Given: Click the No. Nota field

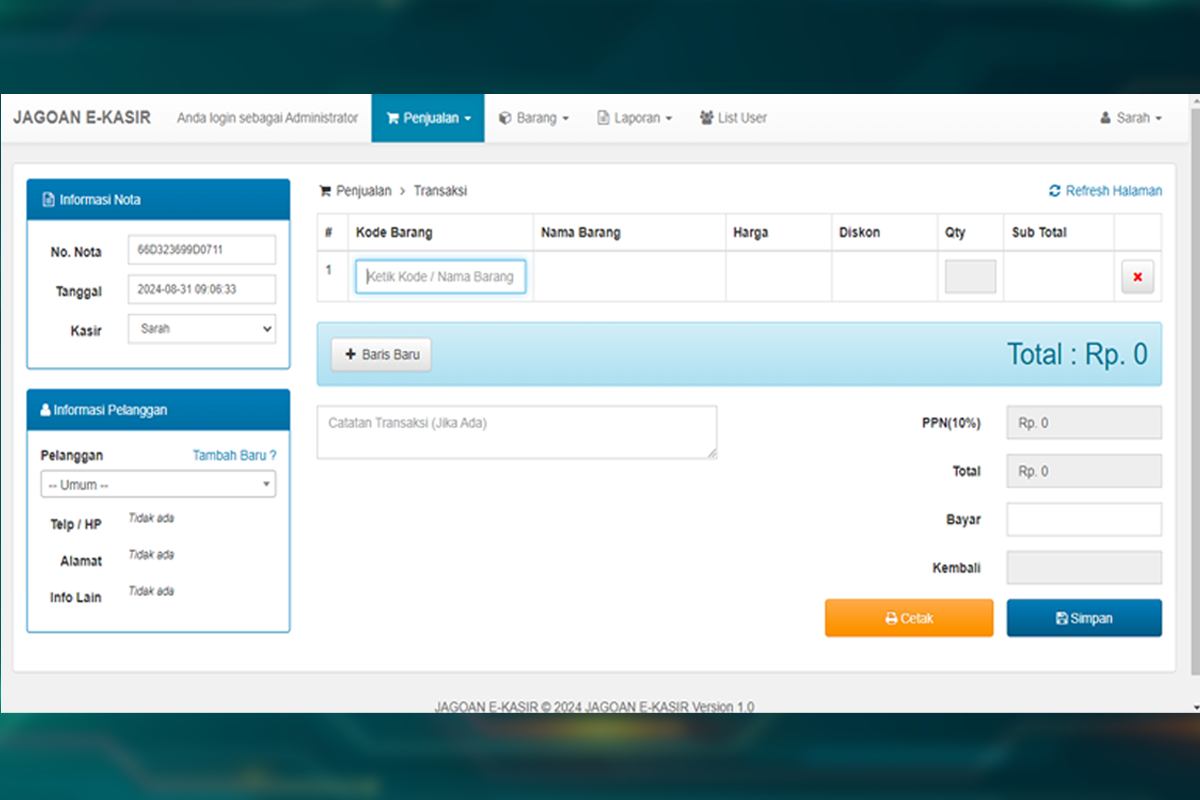Looking at the screenshot, I should (201, 250).
